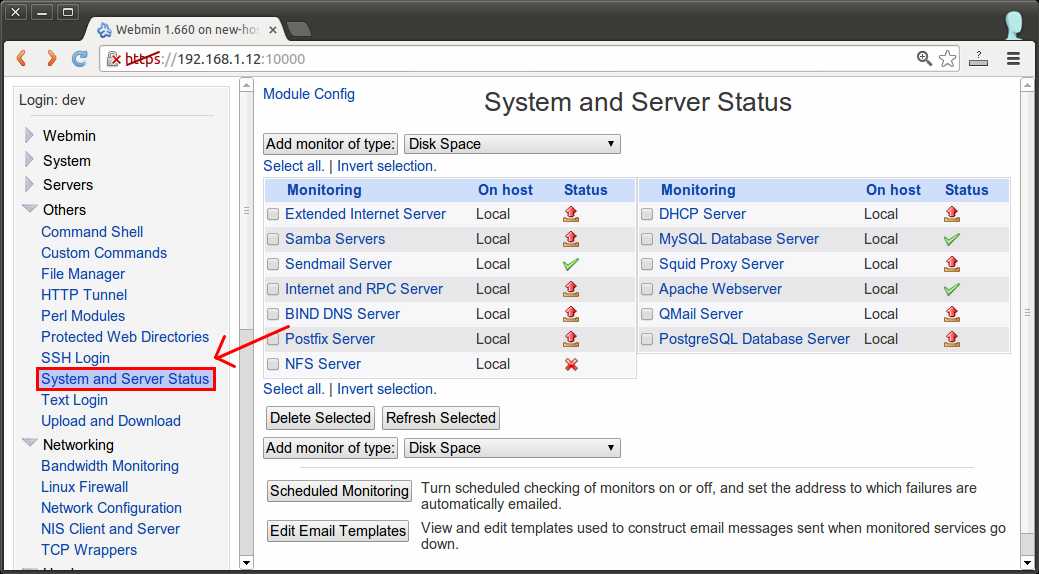Viewport: 1039px width, 574px height.
Task: Click the extension icon beside the star
Action: [x=978, y=58]
